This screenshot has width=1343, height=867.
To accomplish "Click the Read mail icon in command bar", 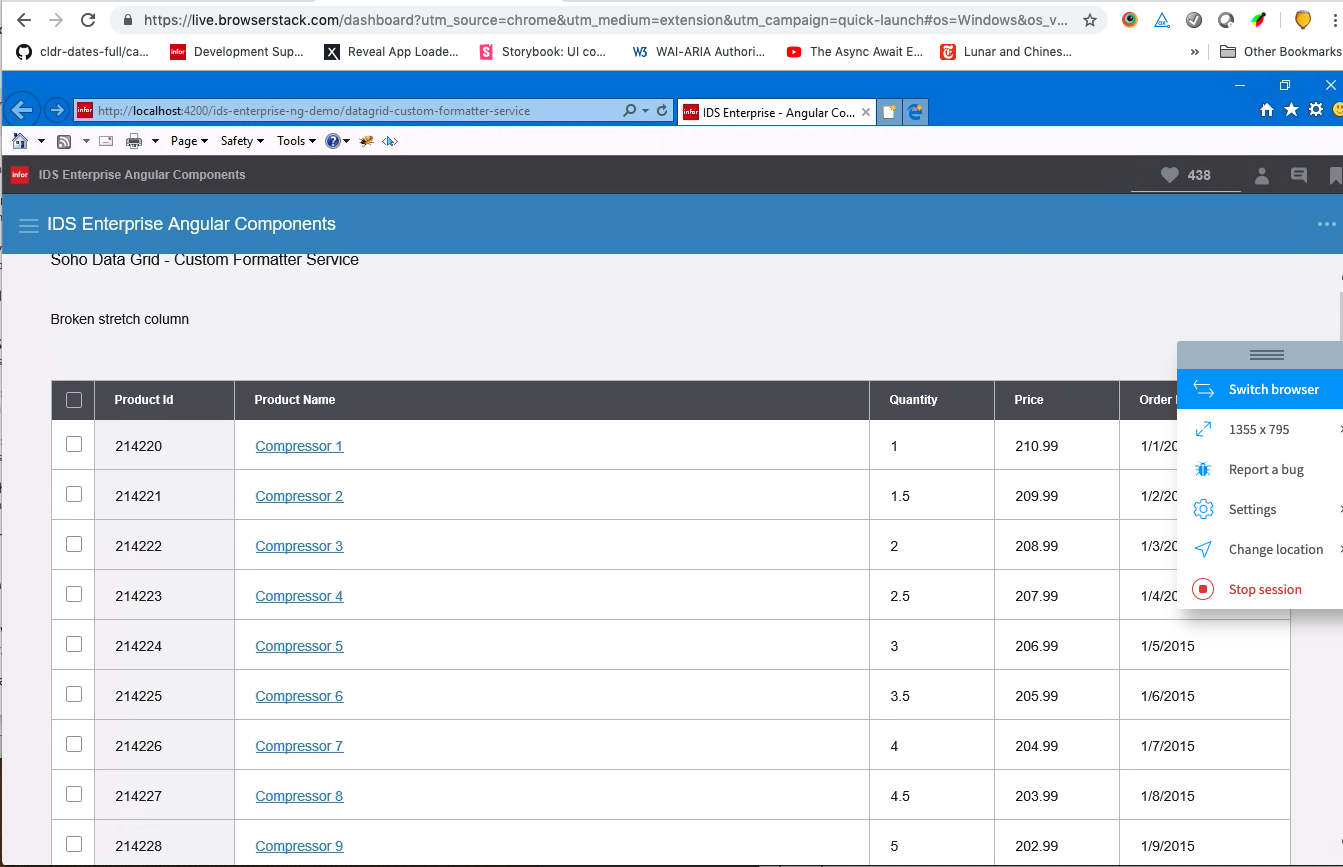I will click(106, 141).
